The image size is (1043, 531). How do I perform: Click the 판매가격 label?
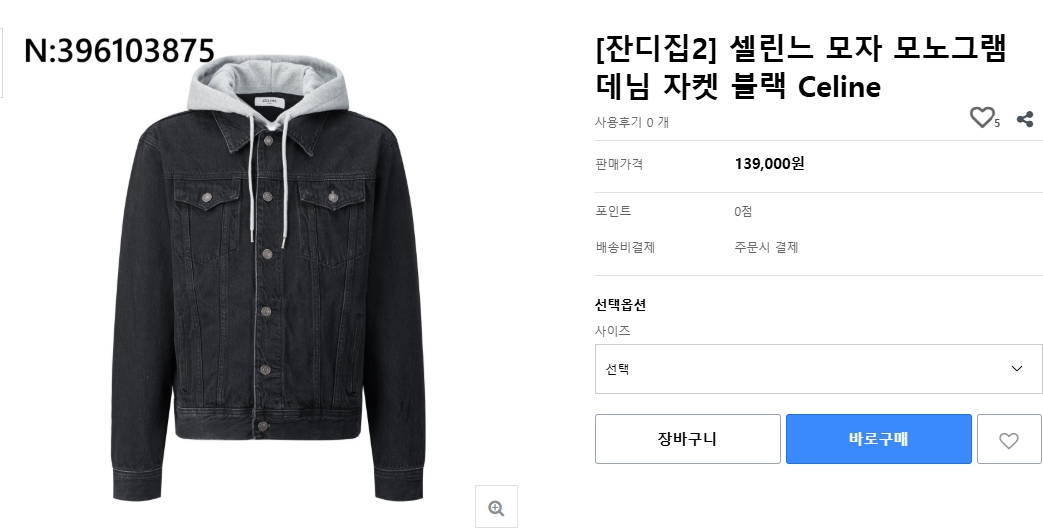619,164
